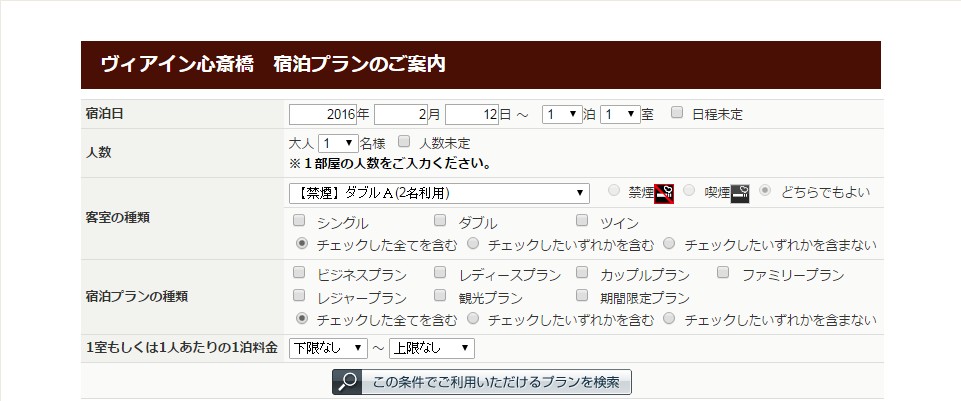Click the 1室もしくは1人あたりの1泊料金 label
961x401 pixels.
182,348
